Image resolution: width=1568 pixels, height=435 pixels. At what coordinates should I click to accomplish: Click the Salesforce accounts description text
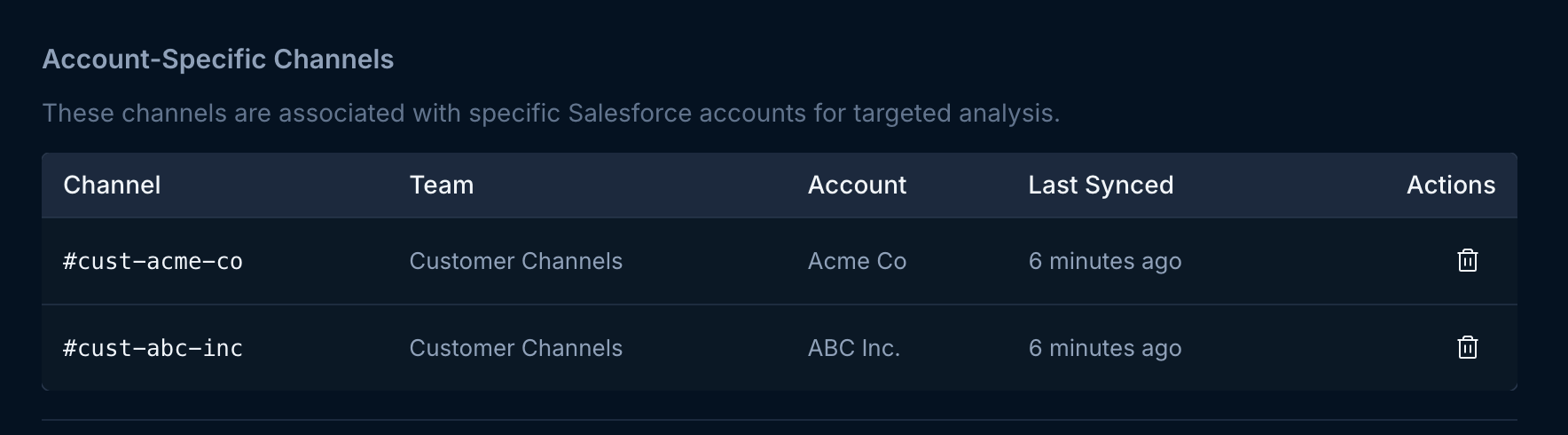tap(551, 114)
